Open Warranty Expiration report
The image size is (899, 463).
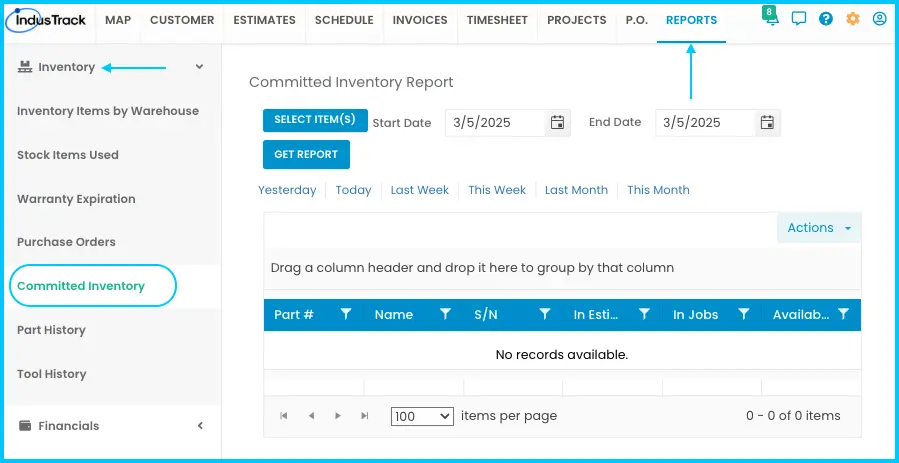pyautogui.click(x=76, y=199)
